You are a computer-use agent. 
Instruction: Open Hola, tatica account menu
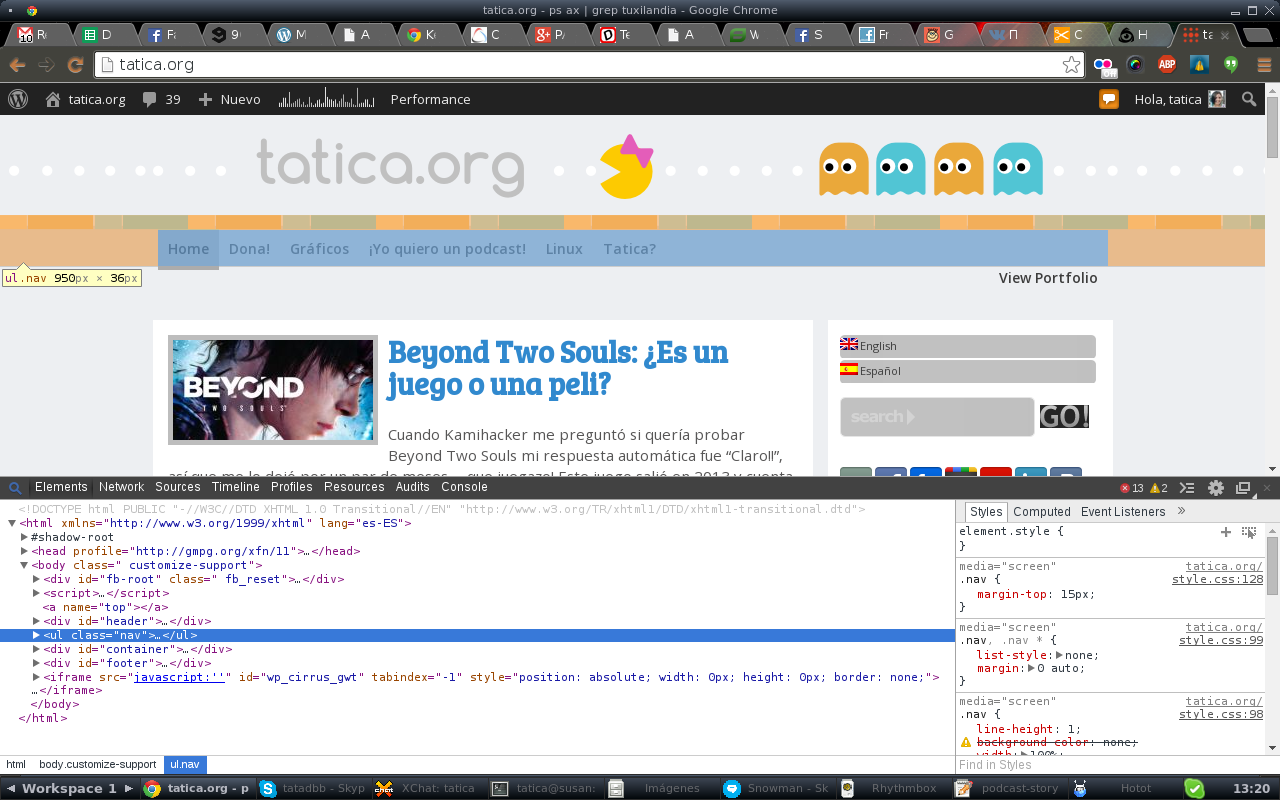[x=1180, y=99]
